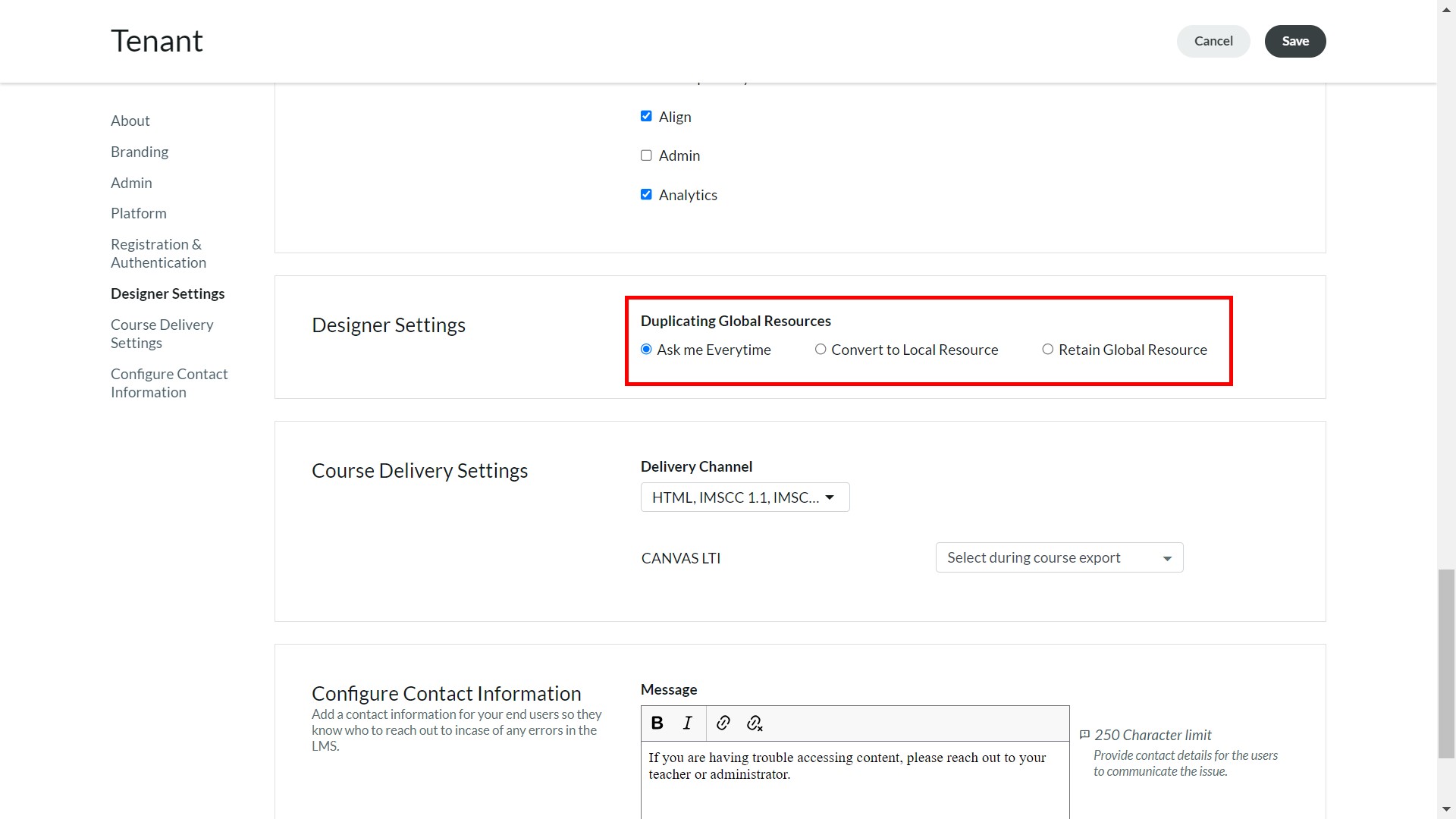Click the Delivery Channel label

coord(696,466)
